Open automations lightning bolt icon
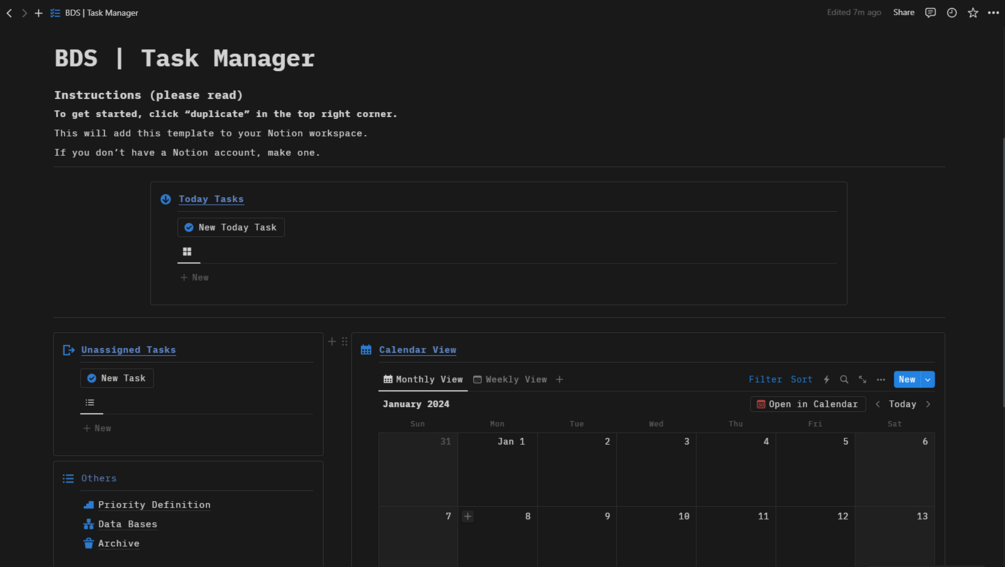The height and width of the screenshot is (567, 1005). [827, 379]
